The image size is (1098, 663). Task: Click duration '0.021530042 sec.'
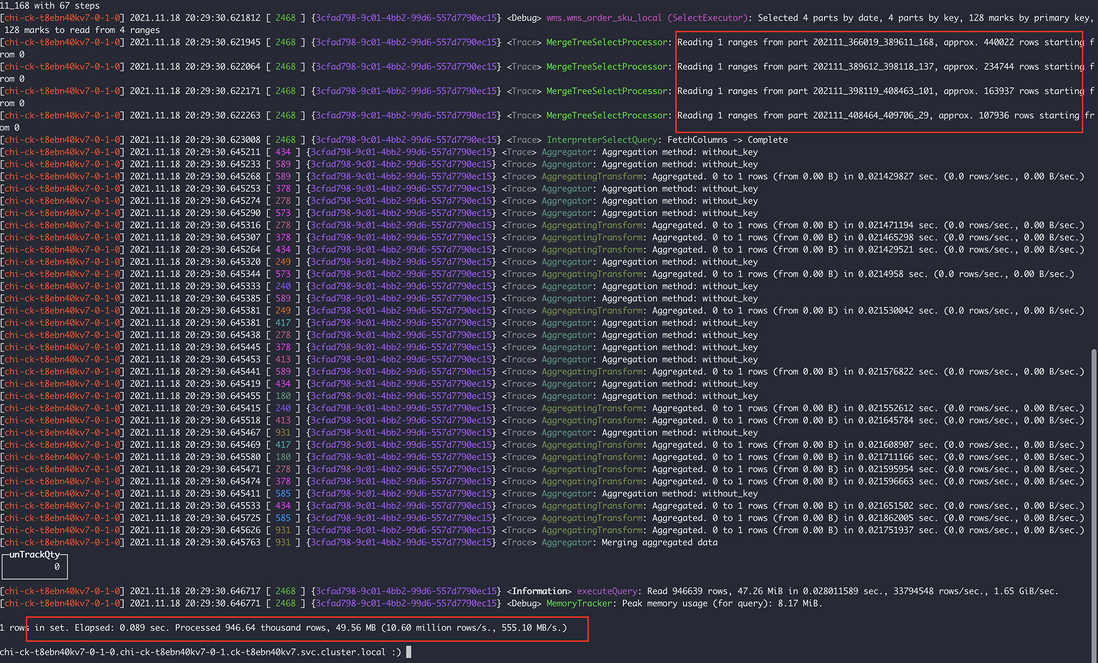(x=896, y=311)
